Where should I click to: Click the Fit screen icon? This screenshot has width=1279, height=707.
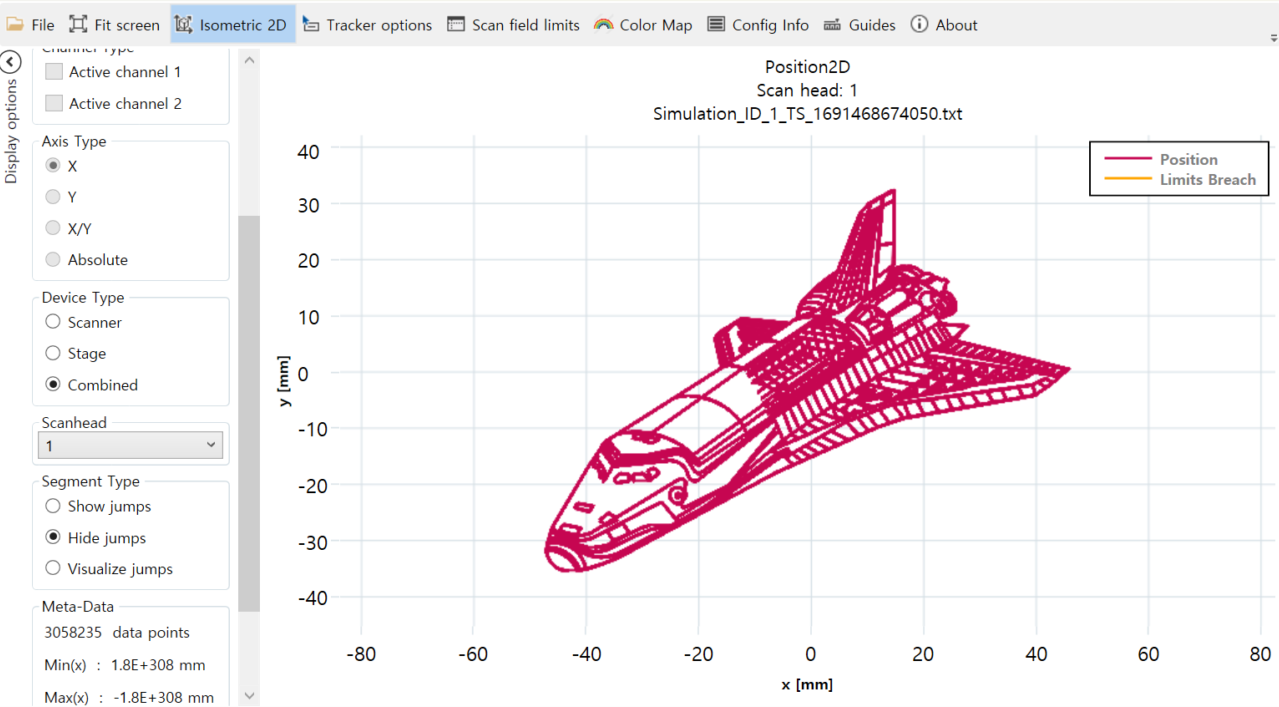tap(78, 25)
